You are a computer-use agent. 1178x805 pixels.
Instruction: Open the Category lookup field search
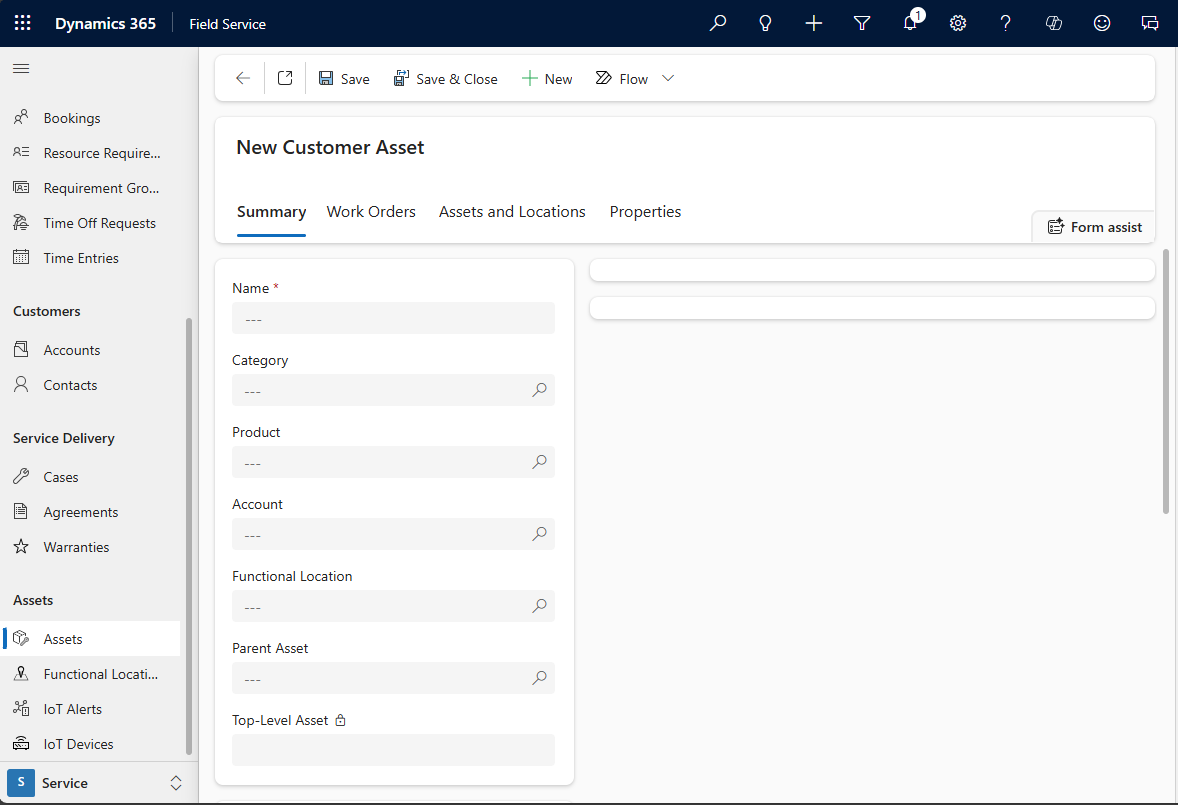tap(539, 390)
